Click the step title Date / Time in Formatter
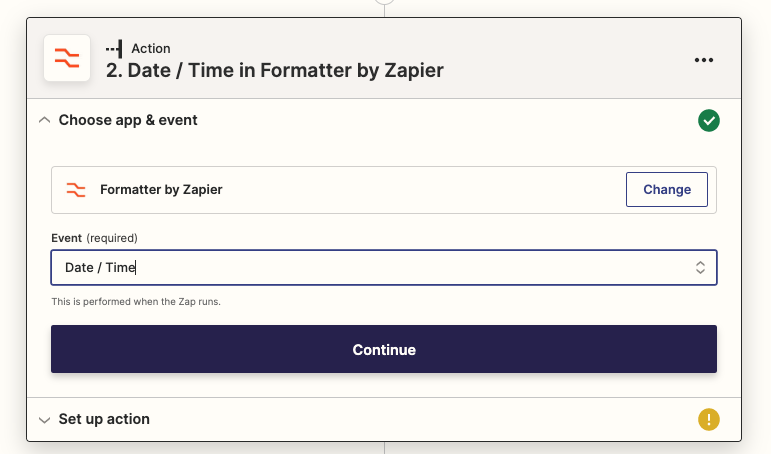771x454 pixels. [275, 71]
